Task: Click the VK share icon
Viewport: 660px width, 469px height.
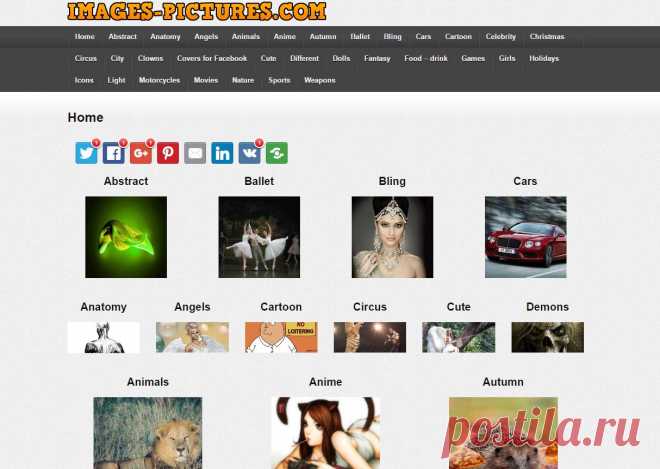Action: [x=250, y=152]
